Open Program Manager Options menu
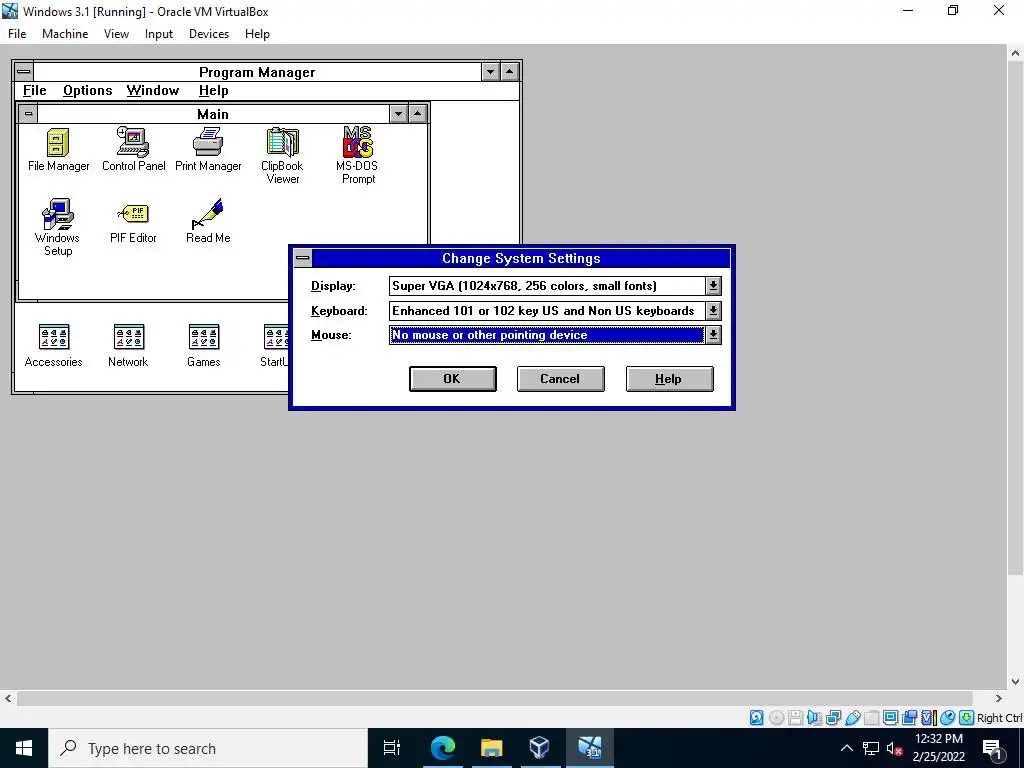This screenshot has width=1024, height=768. point(88,91)
